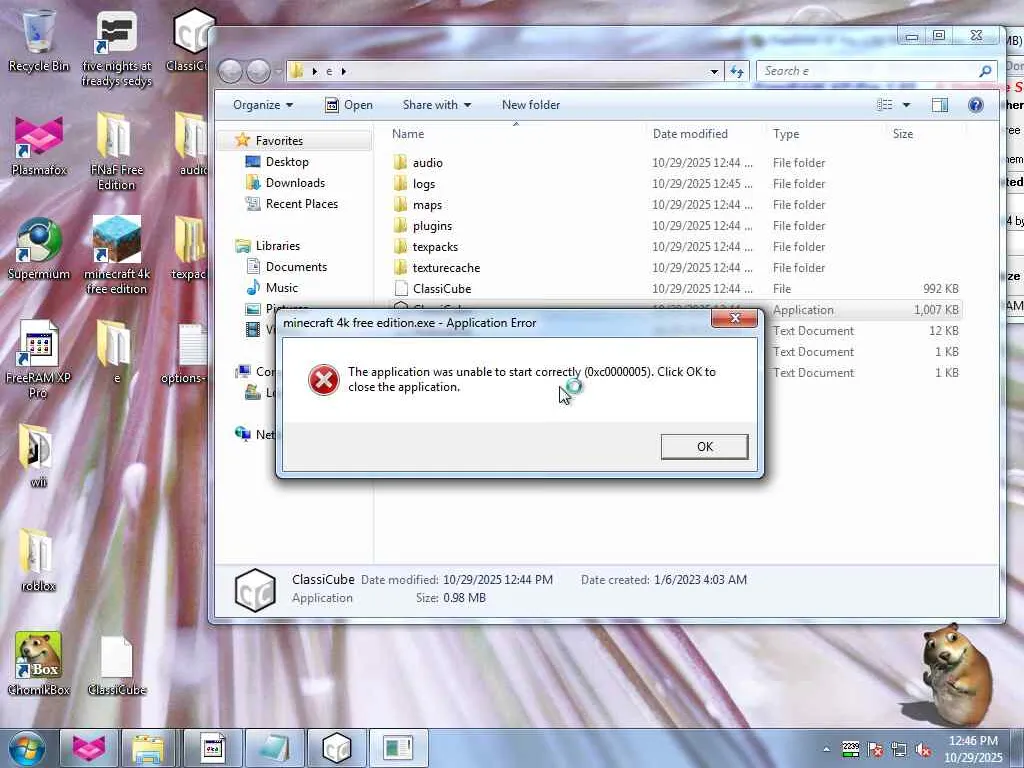Click the muted volume tray icon

923,749
